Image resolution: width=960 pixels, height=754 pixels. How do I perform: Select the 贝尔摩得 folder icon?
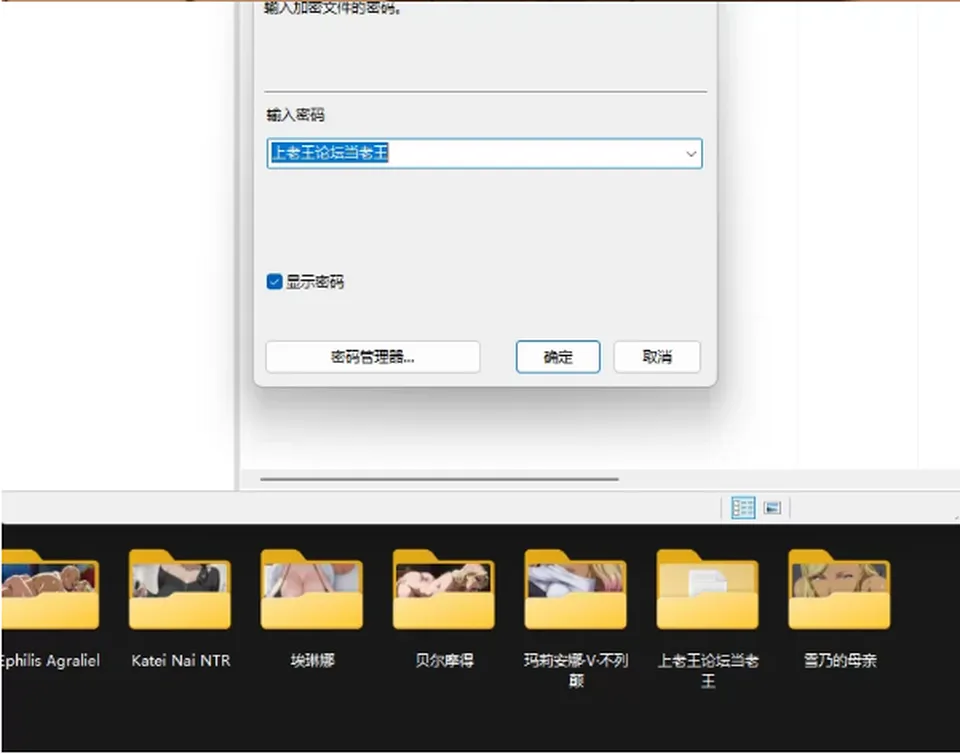pyautogui.click(x=444, y=590)
